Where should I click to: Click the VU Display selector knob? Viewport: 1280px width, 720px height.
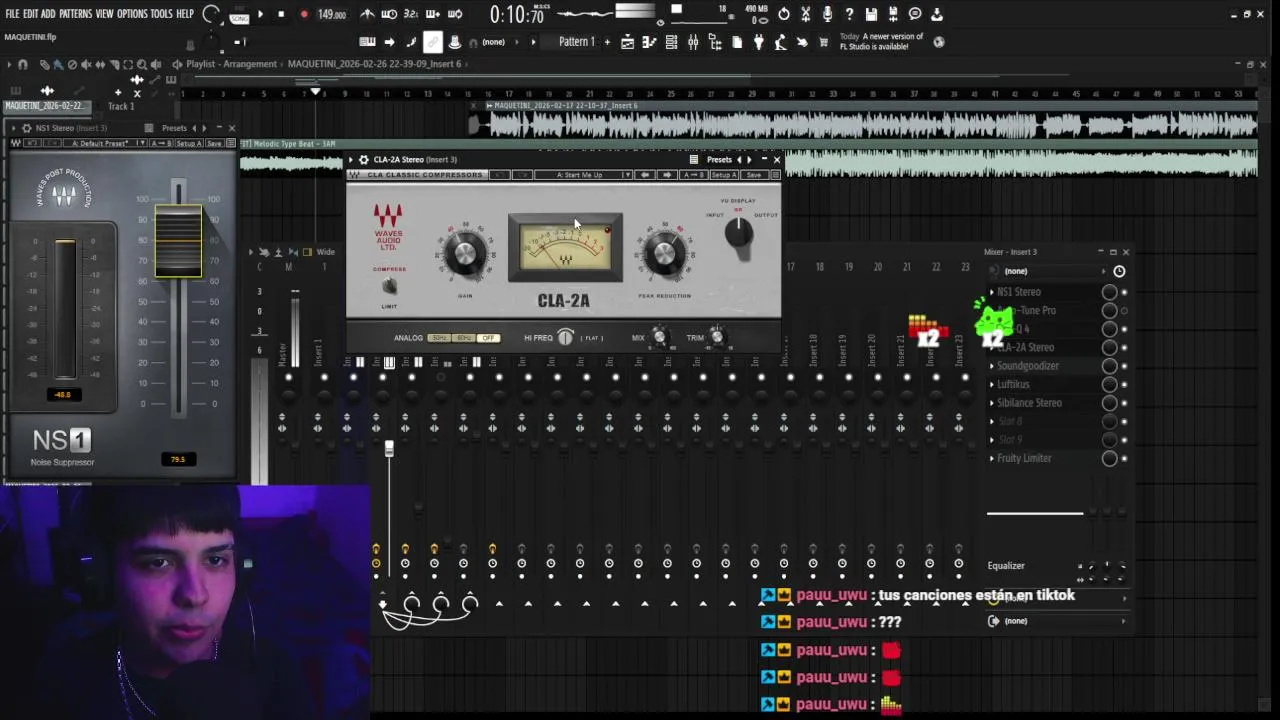[738, 231]
